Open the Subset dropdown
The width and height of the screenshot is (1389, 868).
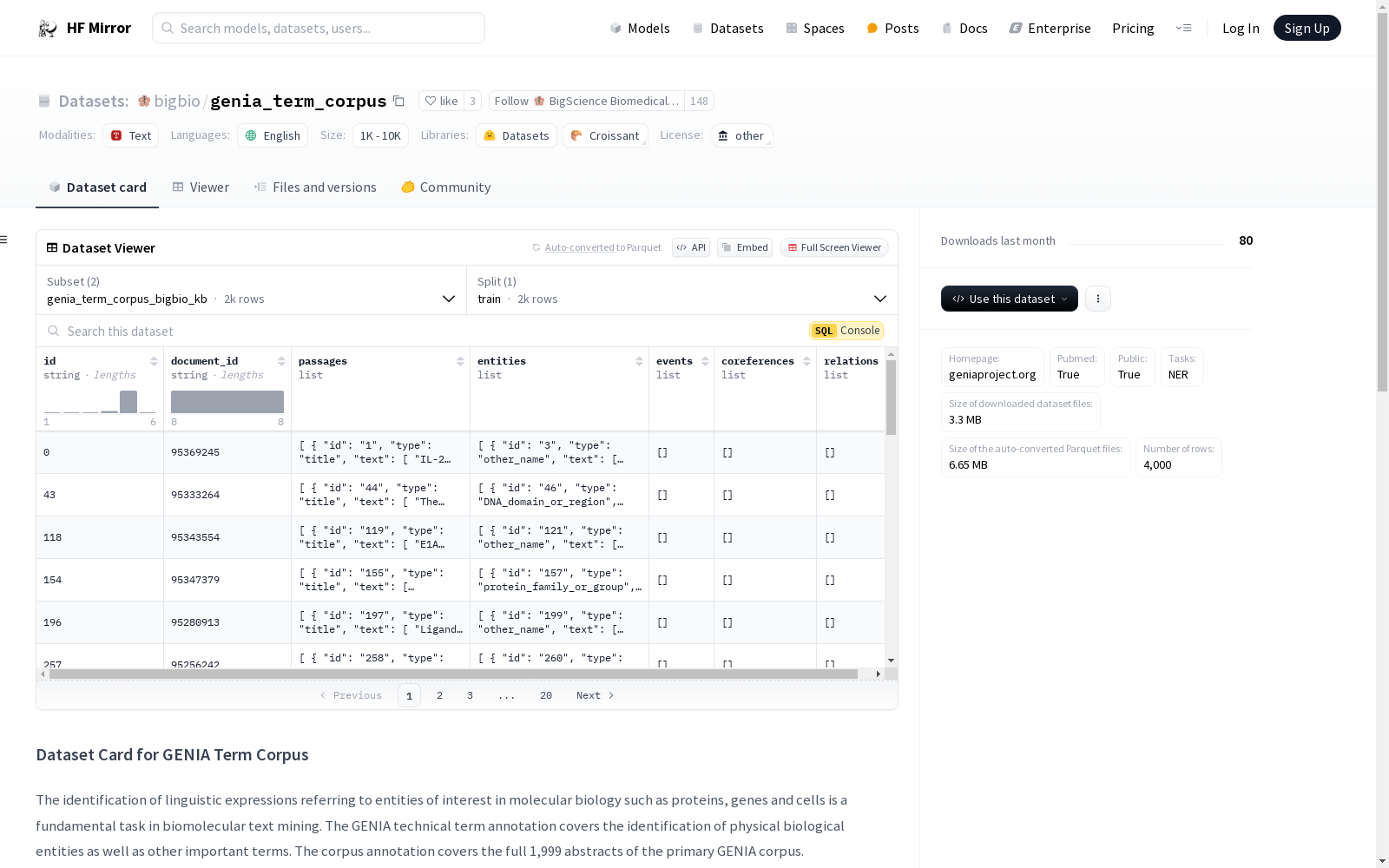tap(251, 290)
